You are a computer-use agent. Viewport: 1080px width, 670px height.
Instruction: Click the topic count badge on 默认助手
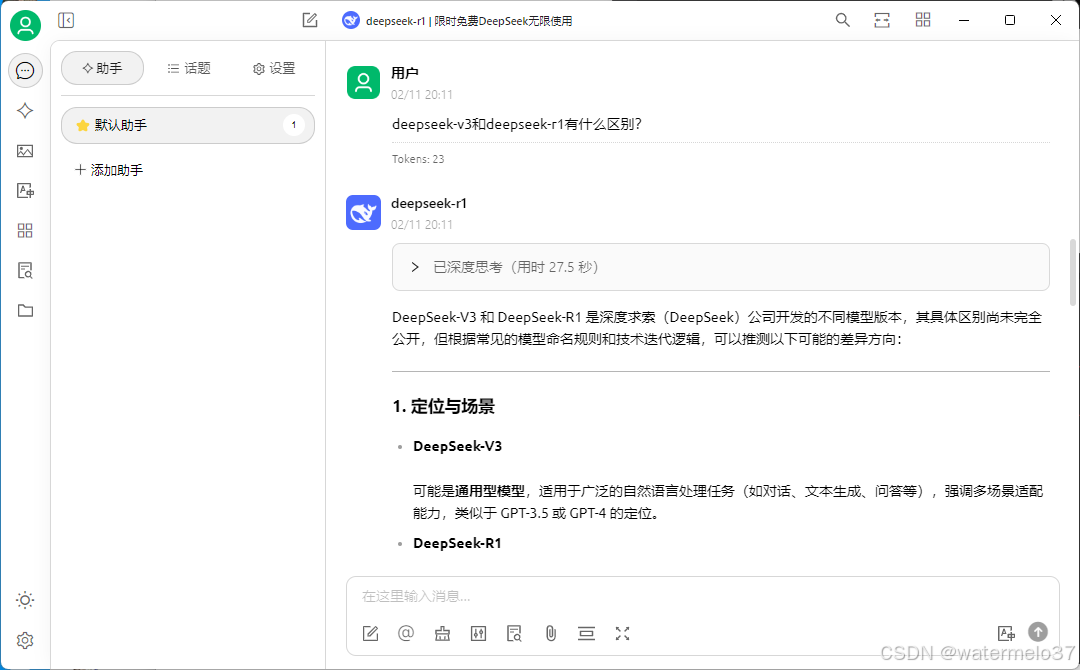click(294, 125)
